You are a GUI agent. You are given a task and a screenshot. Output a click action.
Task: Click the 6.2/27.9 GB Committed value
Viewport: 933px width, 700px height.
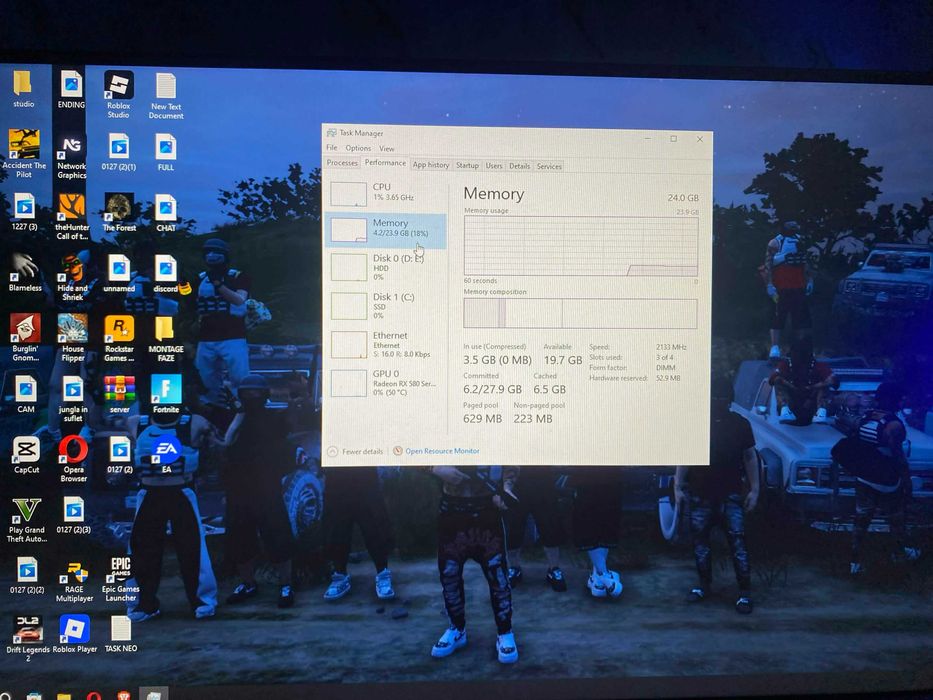(492, 389)
